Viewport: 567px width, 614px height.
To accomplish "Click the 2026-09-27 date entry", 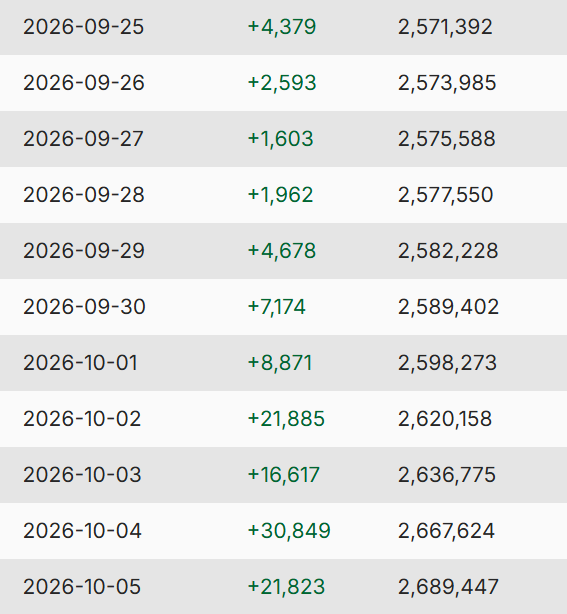I will tap(83, 139).
